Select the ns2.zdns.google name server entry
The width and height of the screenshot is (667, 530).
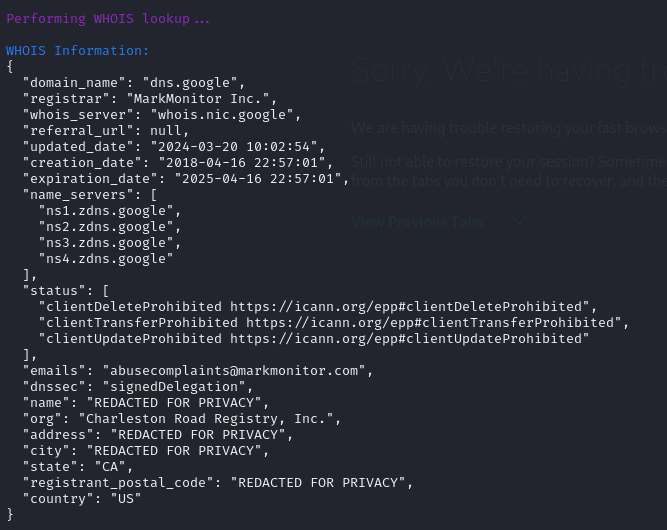pyautogui.click(x=106, y=227)
